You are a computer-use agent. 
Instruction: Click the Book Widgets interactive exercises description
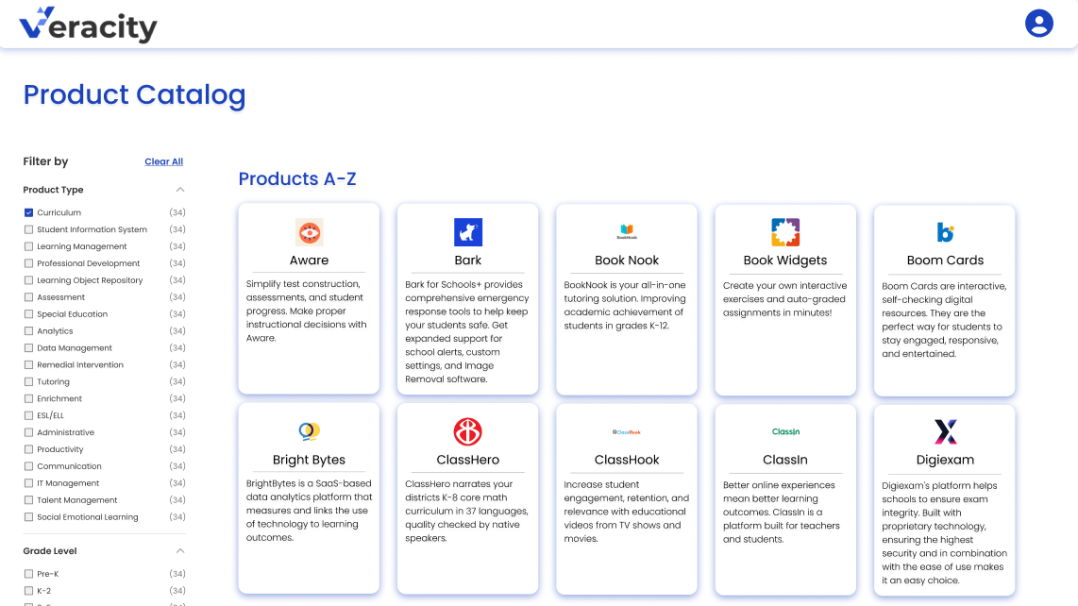(x=784, y=299)
